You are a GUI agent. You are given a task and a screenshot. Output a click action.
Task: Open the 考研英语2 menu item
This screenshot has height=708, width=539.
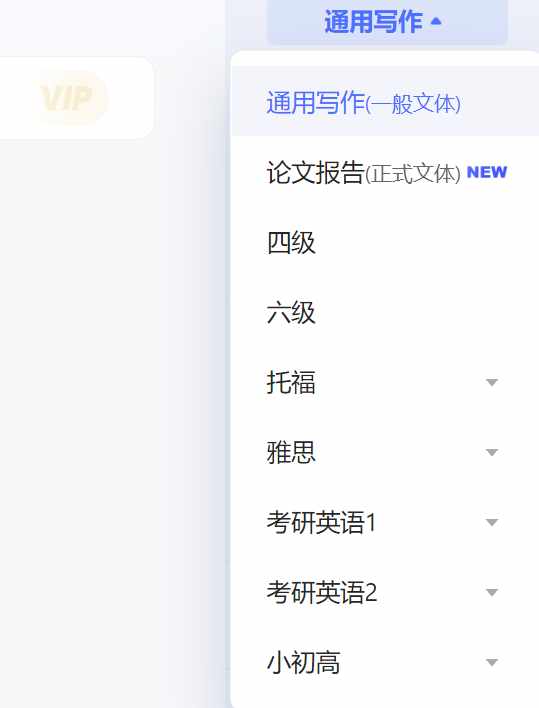pyautogui.click(x=385, y=592)
